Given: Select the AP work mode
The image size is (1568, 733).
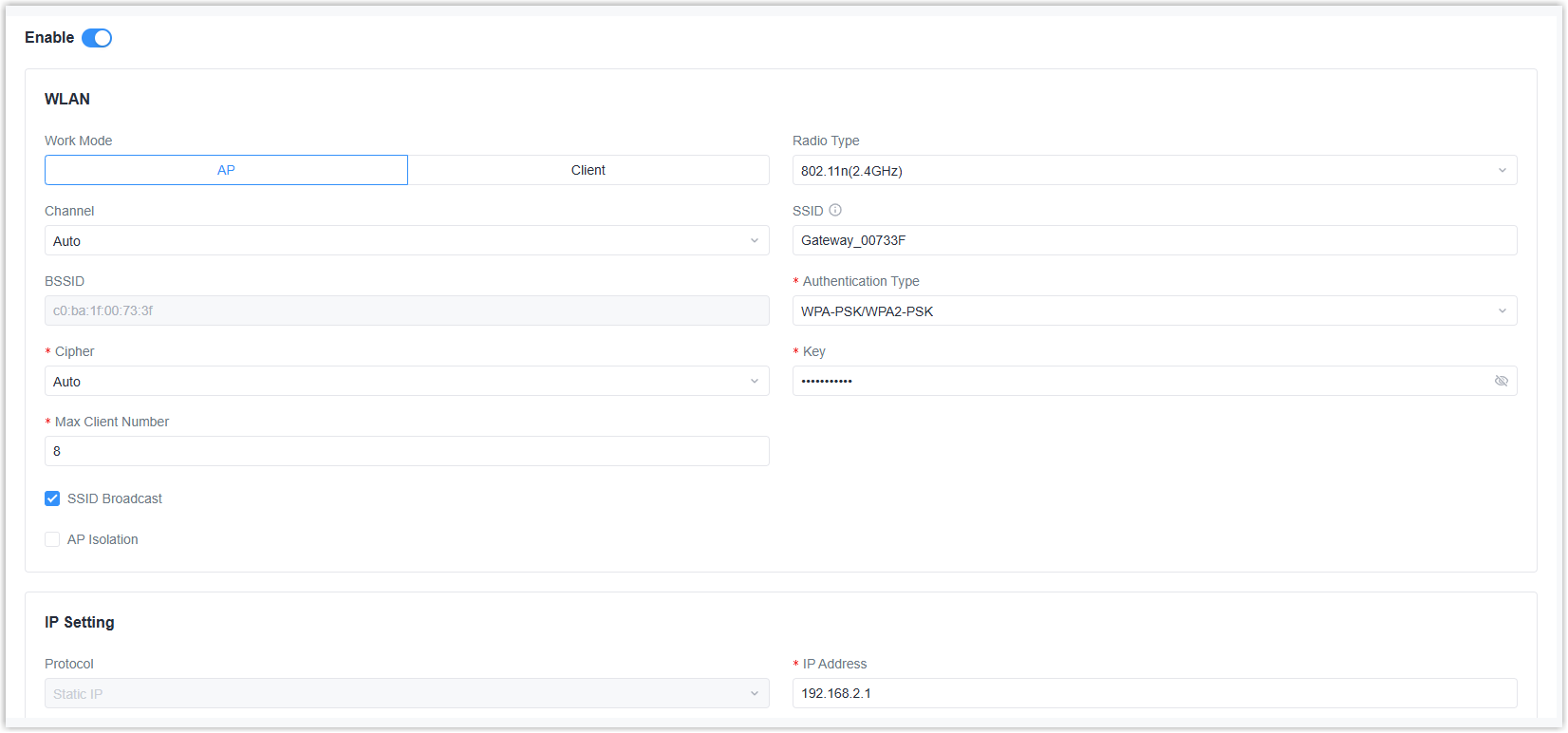Looking at the screenshot, I should point(226,171).
